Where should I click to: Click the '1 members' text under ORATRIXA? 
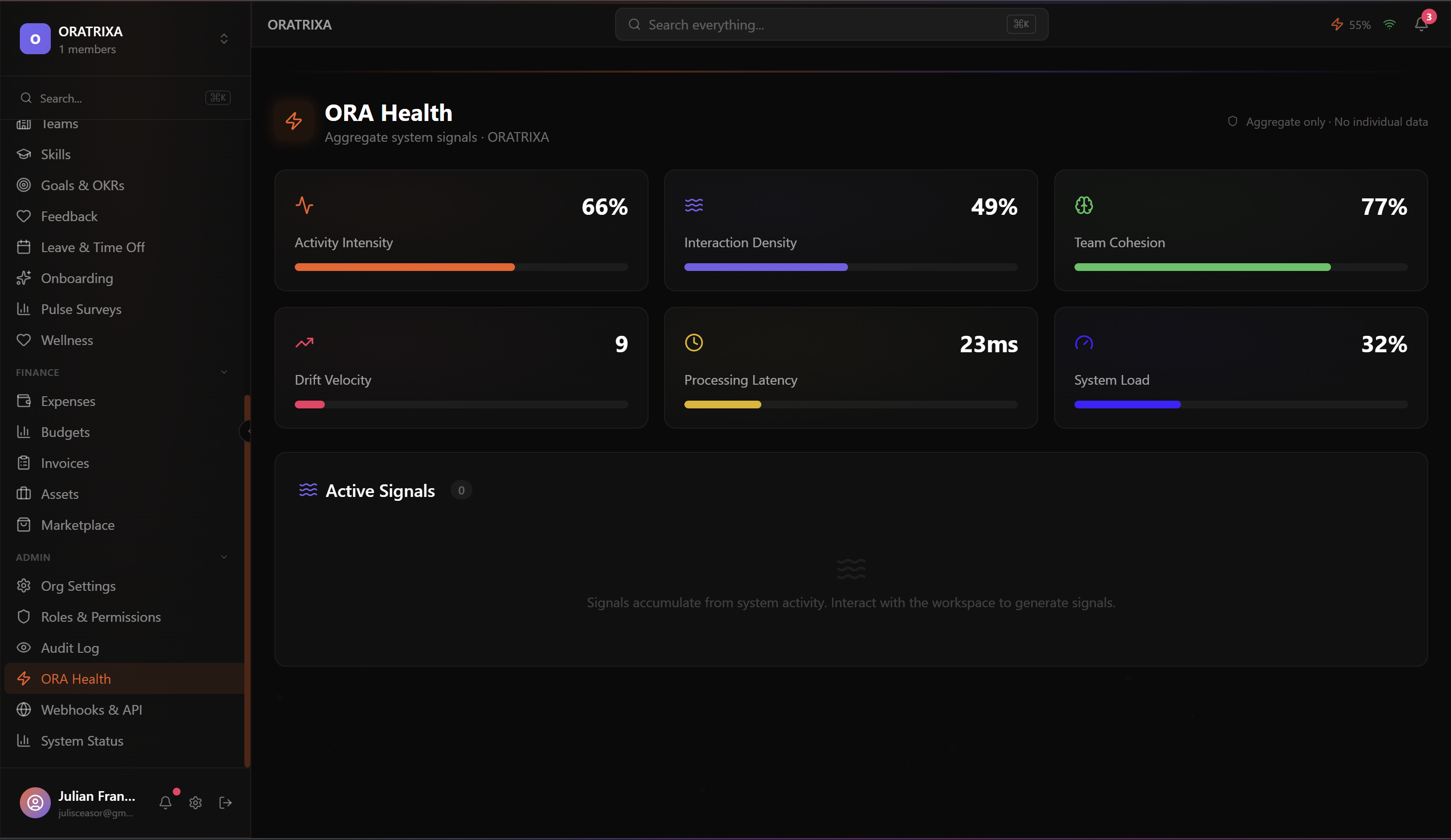click(x=87, y=49)
